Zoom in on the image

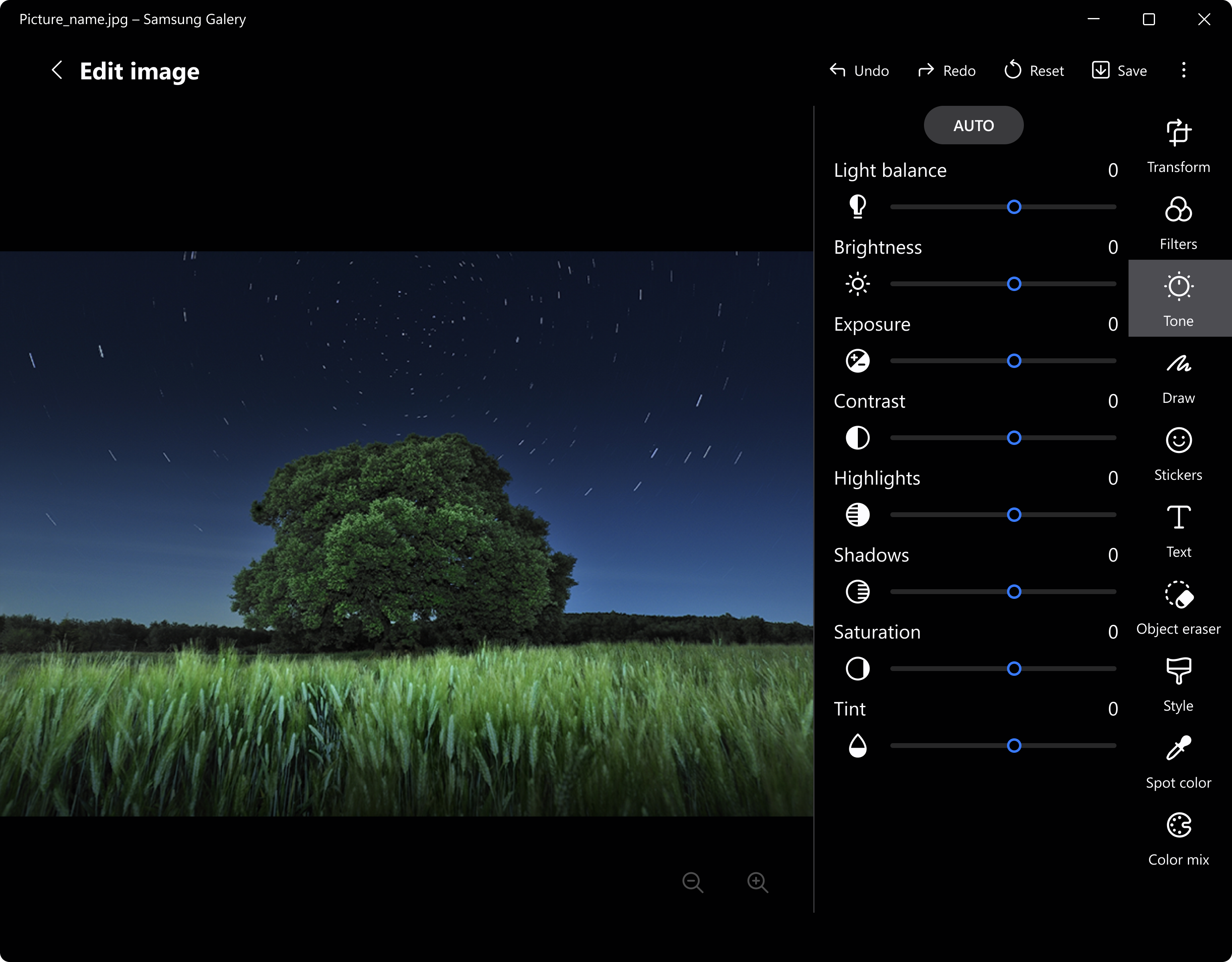(758, 883)
